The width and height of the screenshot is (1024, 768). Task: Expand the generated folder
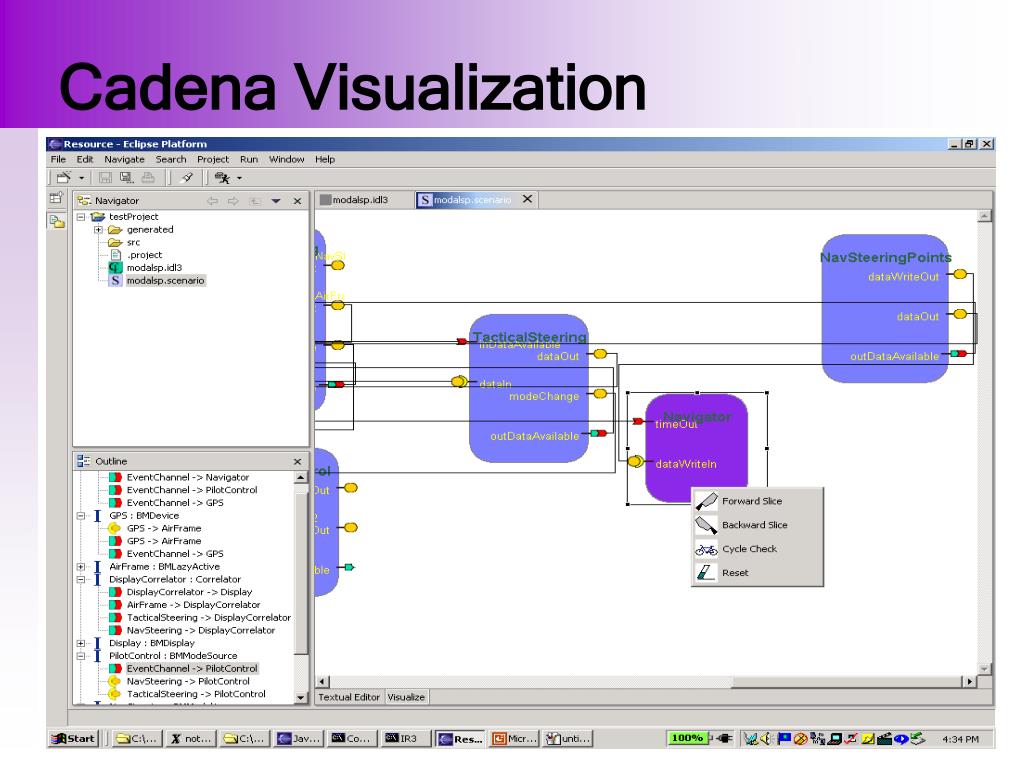tap(98, 230)
